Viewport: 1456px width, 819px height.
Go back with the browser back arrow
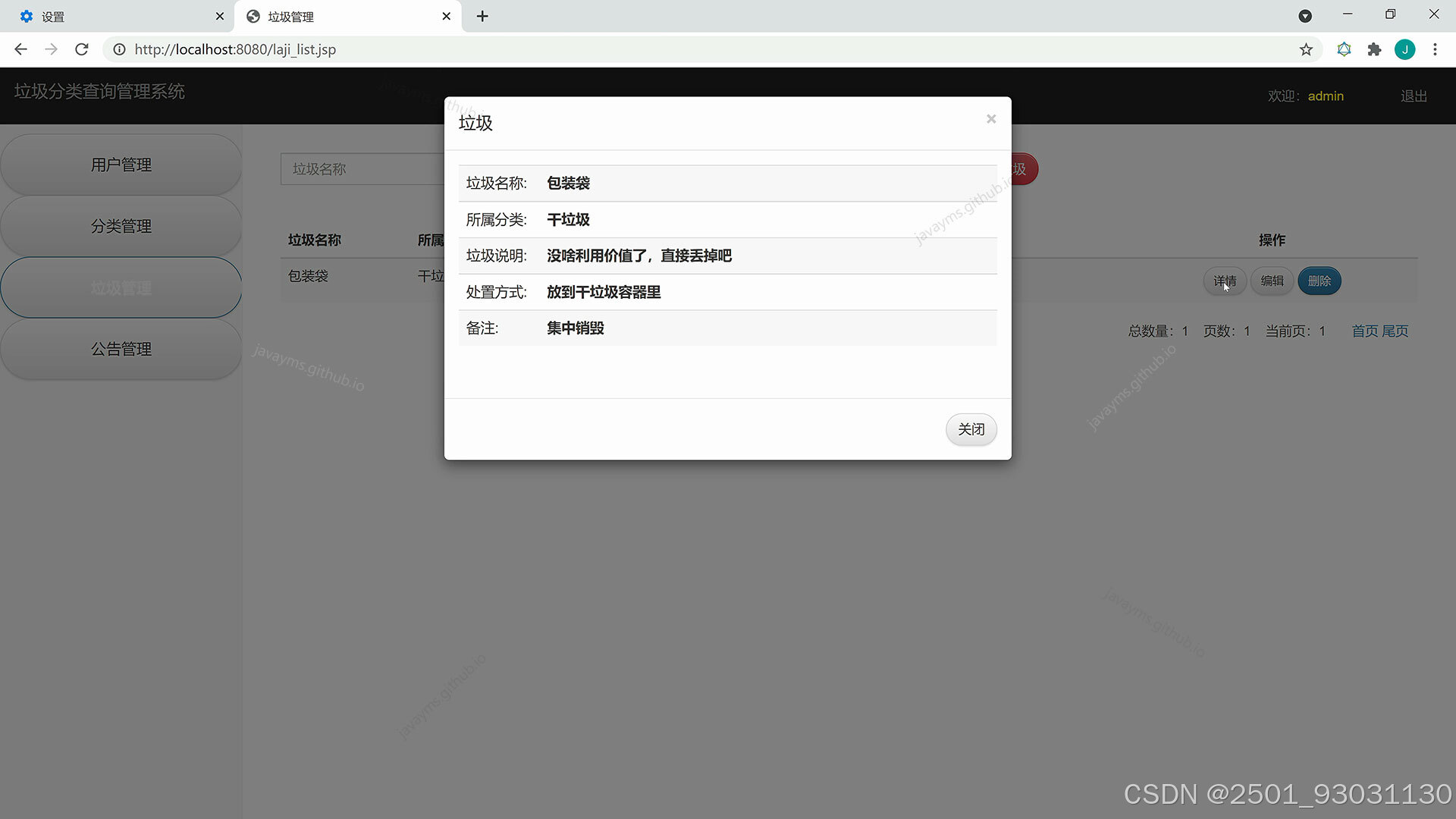tap(20, 49)
